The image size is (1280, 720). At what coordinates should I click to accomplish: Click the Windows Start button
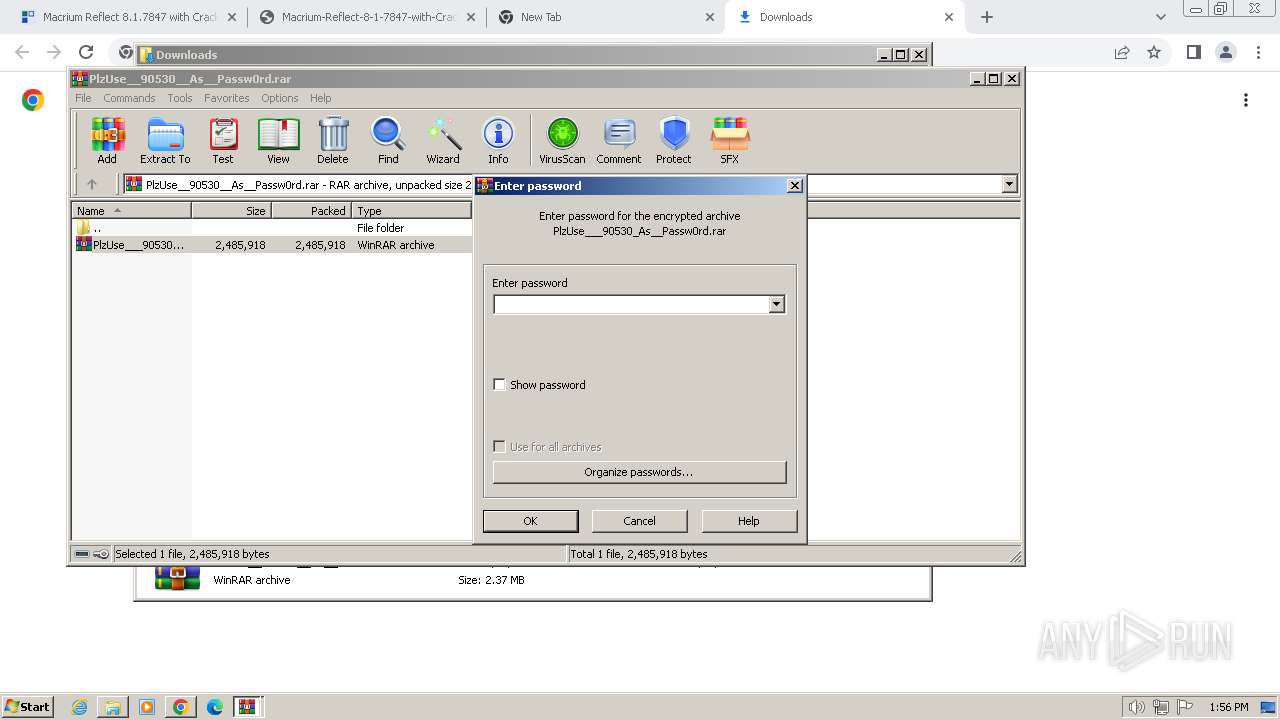28,707
